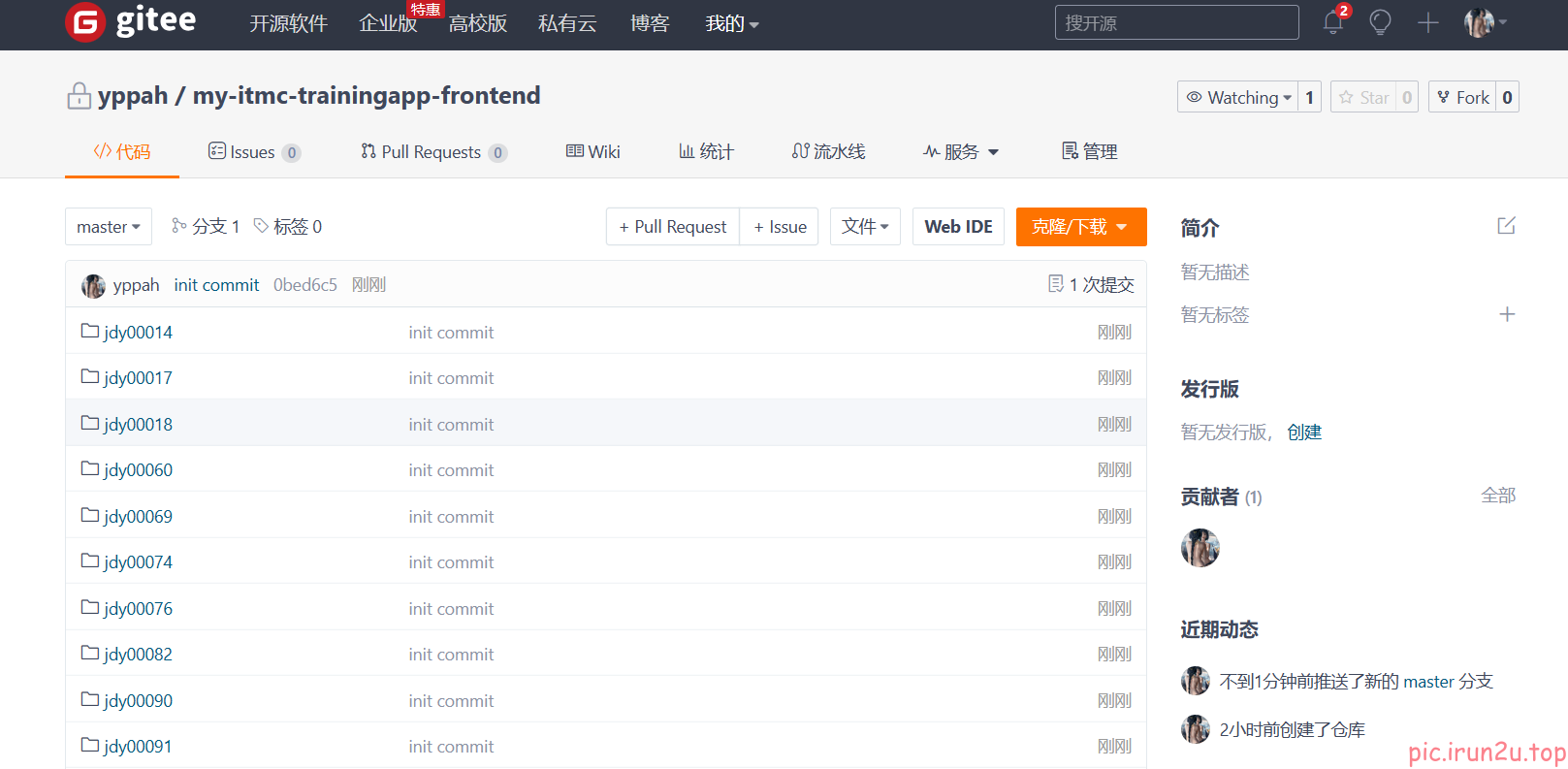Screen dimensions: 1568x769
Task: Click the Web IDE button
Action: 958,227
